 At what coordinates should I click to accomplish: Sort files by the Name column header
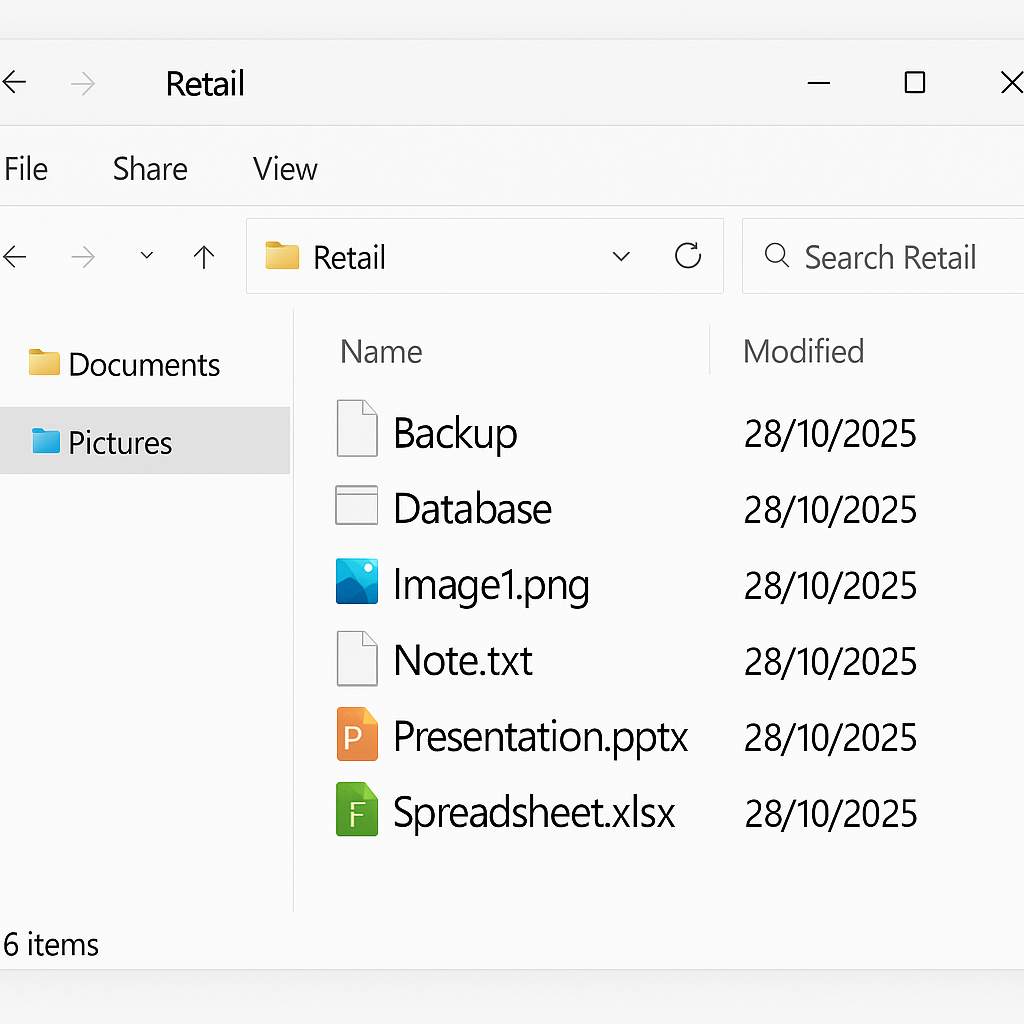tap(381, 352)
